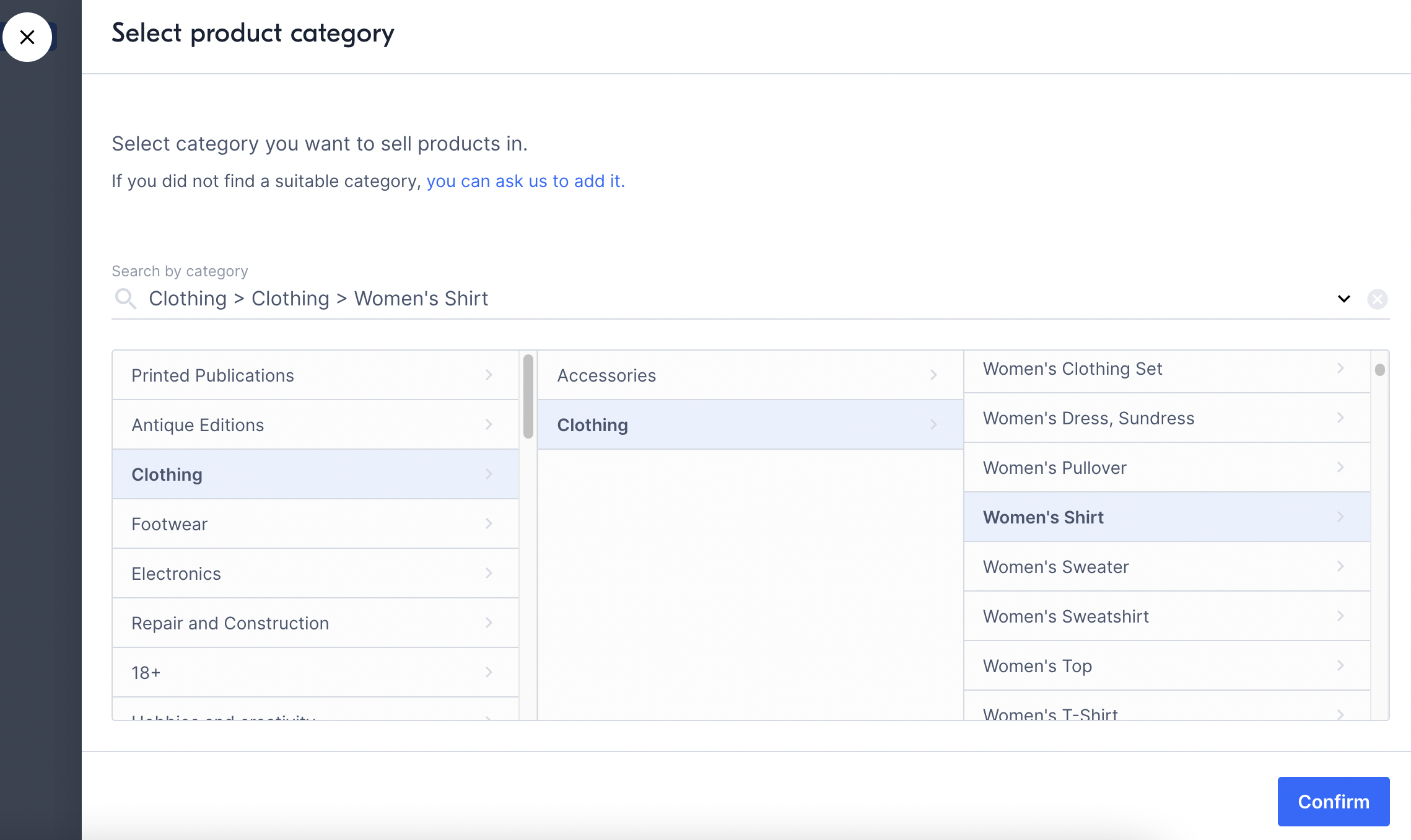
Task: Choose Women's Dress, Sundress
Action: coord(1167,418)
